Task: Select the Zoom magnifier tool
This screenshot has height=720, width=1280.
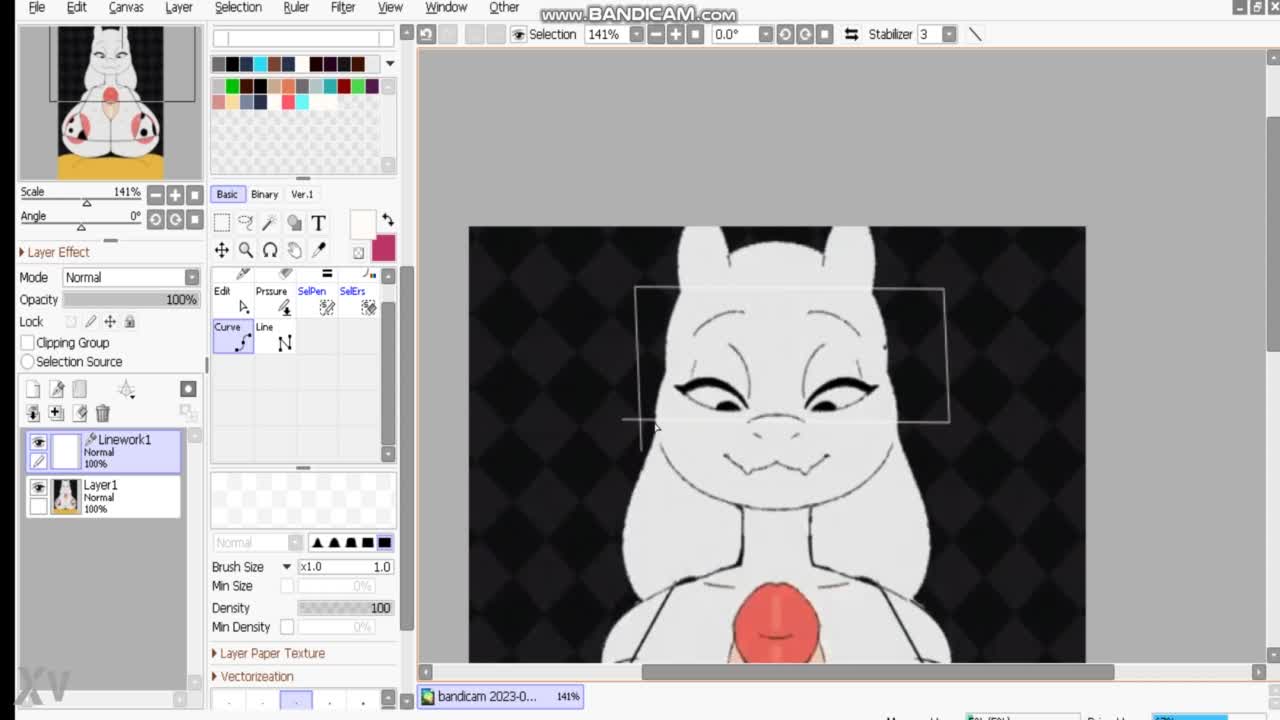Action: (x=246, y=250)
